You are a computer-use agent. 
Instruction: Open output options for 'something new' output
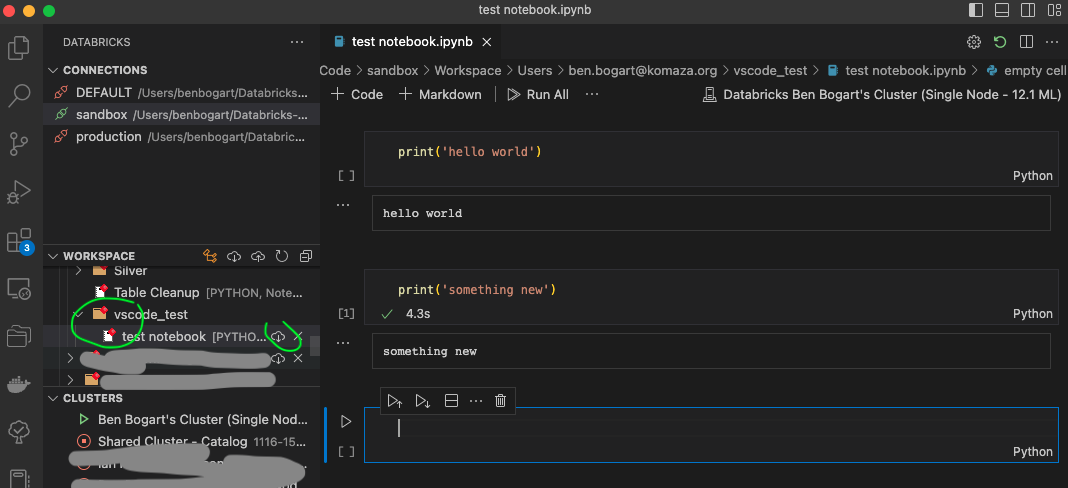click(345, 342)
